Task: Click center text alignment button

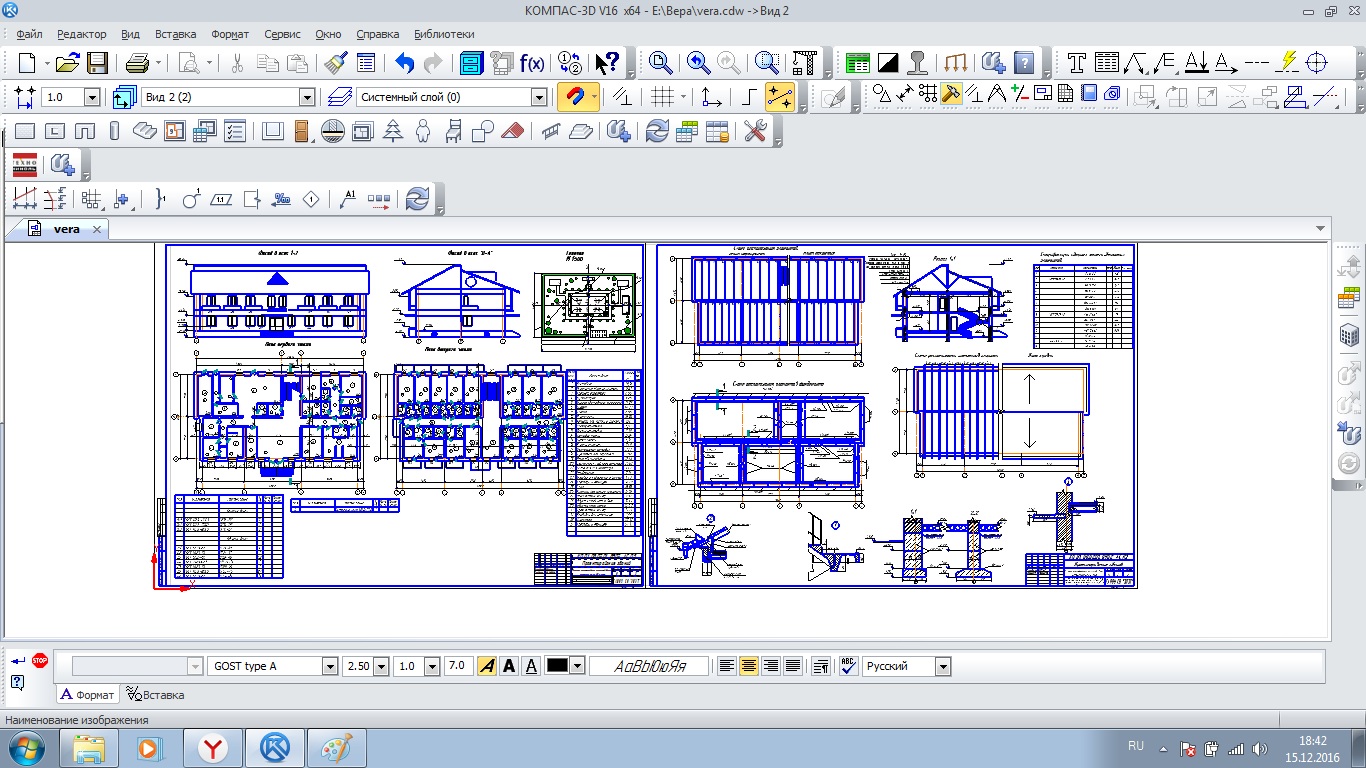Action: (748, 666)
